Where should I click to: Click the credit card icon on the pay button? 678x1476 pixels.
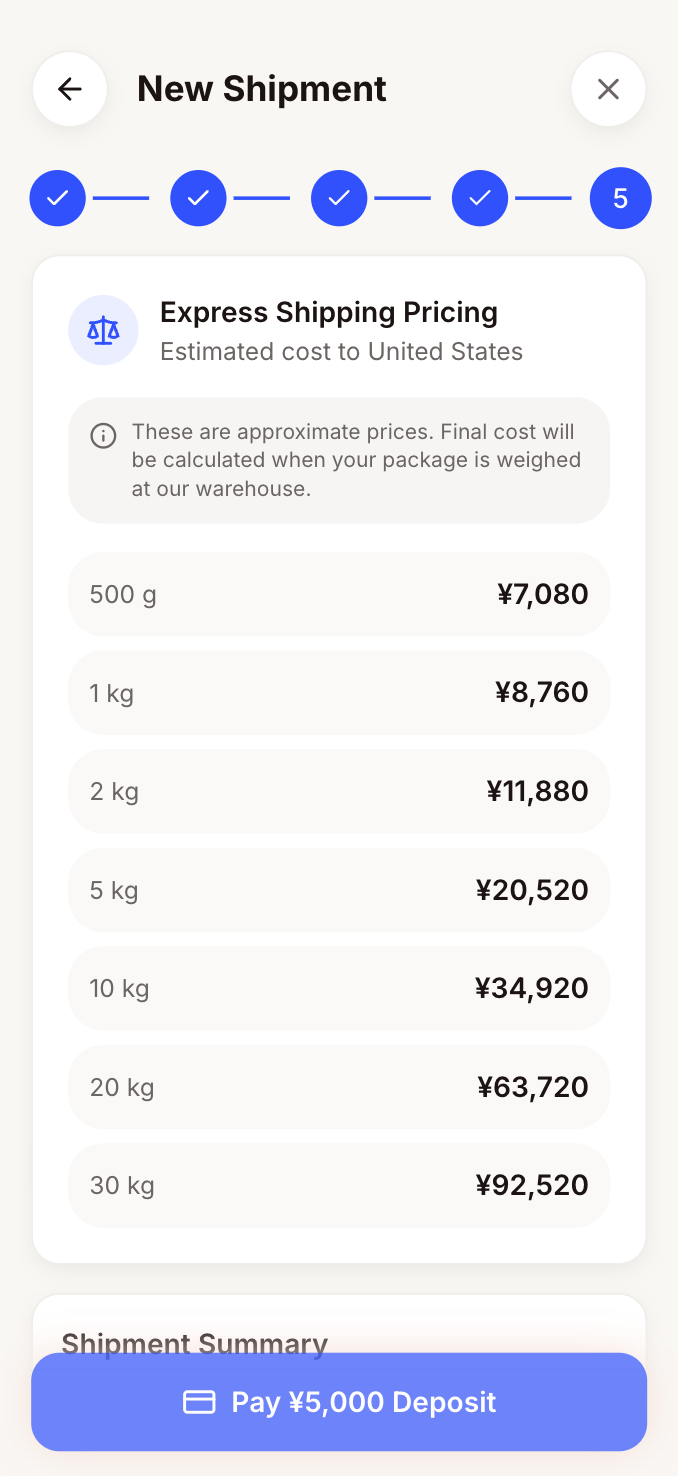tap(199, 1401)
